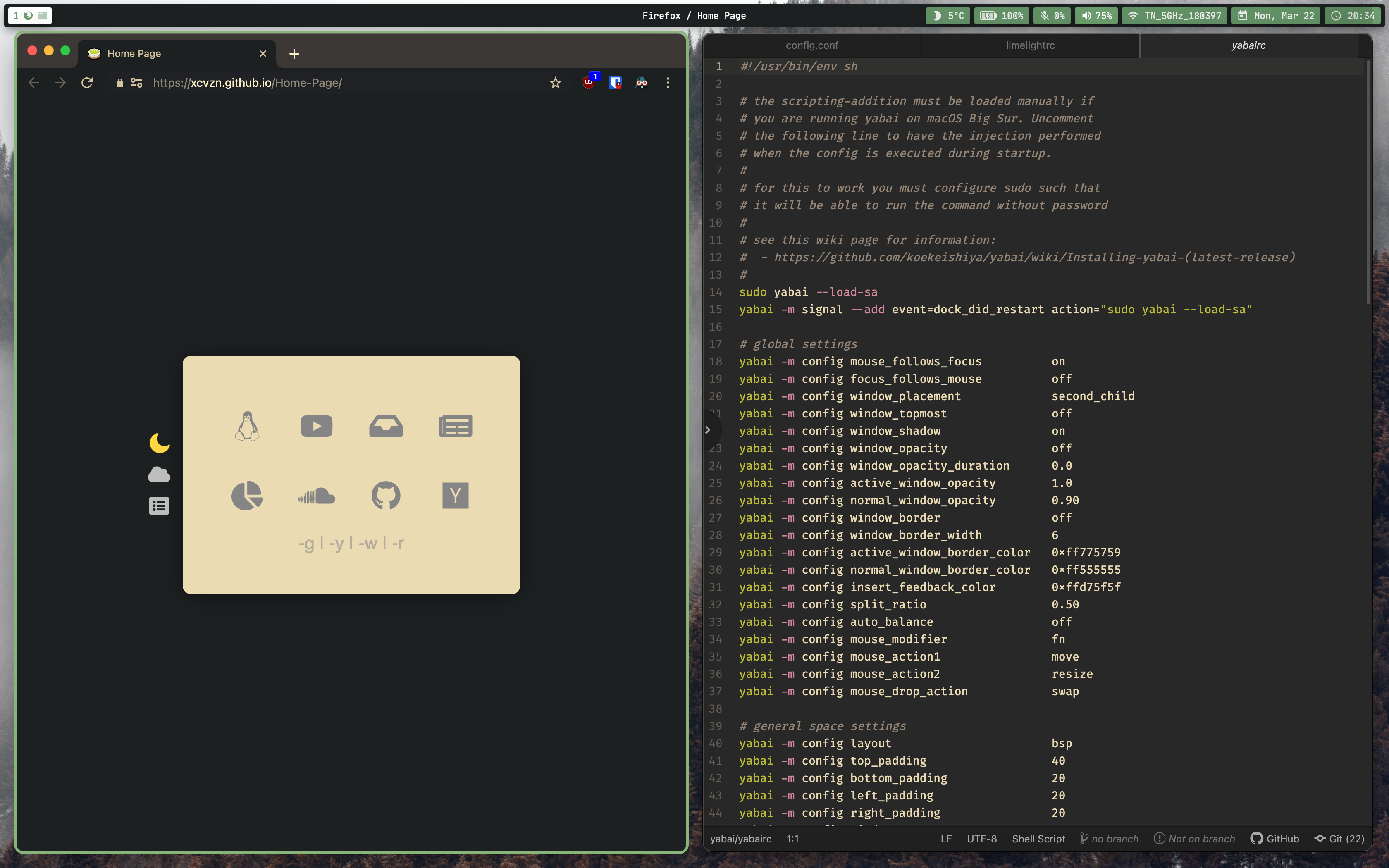The width and height of the screenshot is (1389, 868).
Task: Click the 0xff775759 color value
Action: tap(1086, 552)
